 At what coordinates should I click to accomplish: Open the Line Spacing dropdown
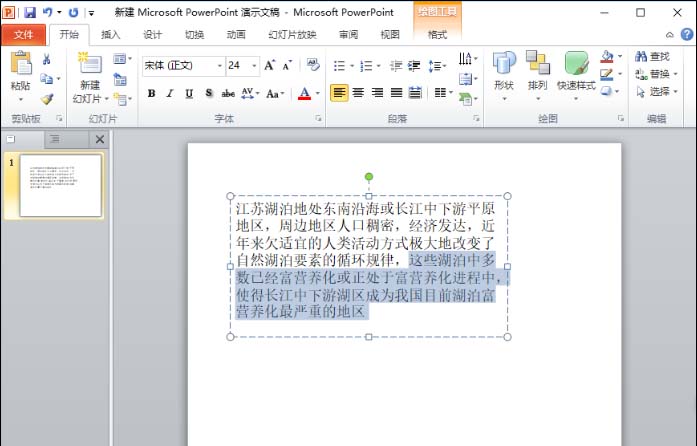(x=437, y=66)
